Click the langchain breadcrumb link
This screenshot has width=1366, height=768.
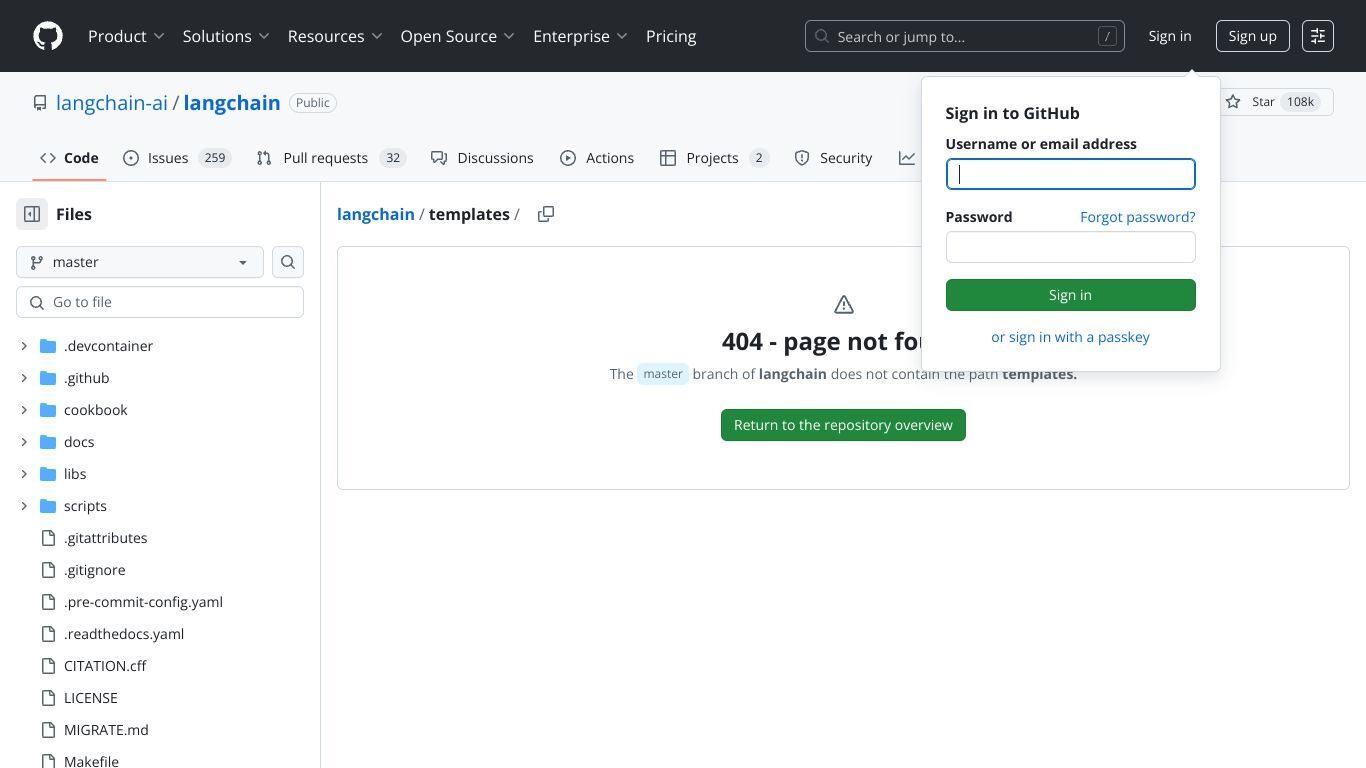coord(376,214)
